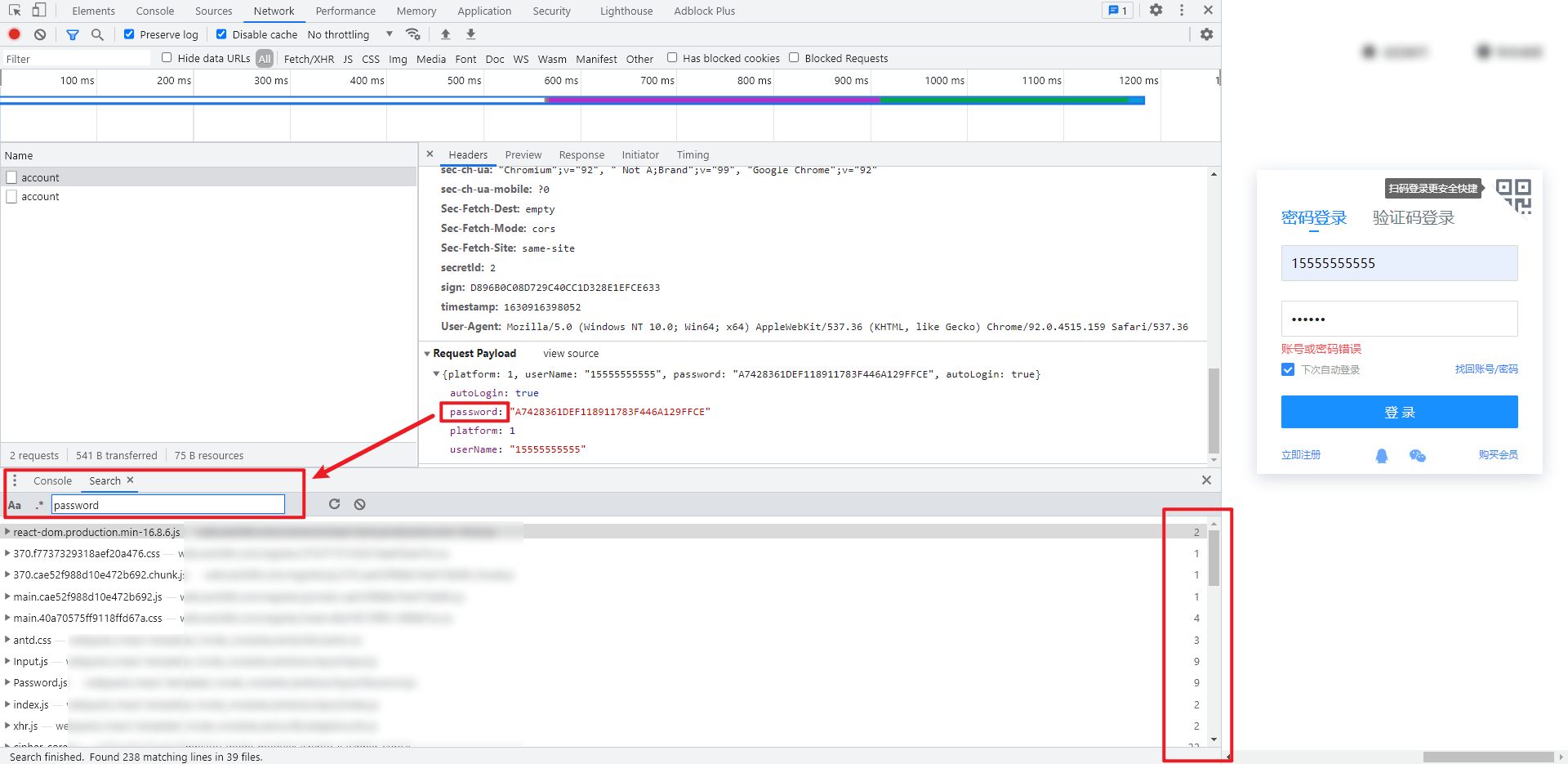Screen dimensions: 1568x764
Task: Open the No throttling dropdown
Action: pyautogui.click(x=350, y=34)
